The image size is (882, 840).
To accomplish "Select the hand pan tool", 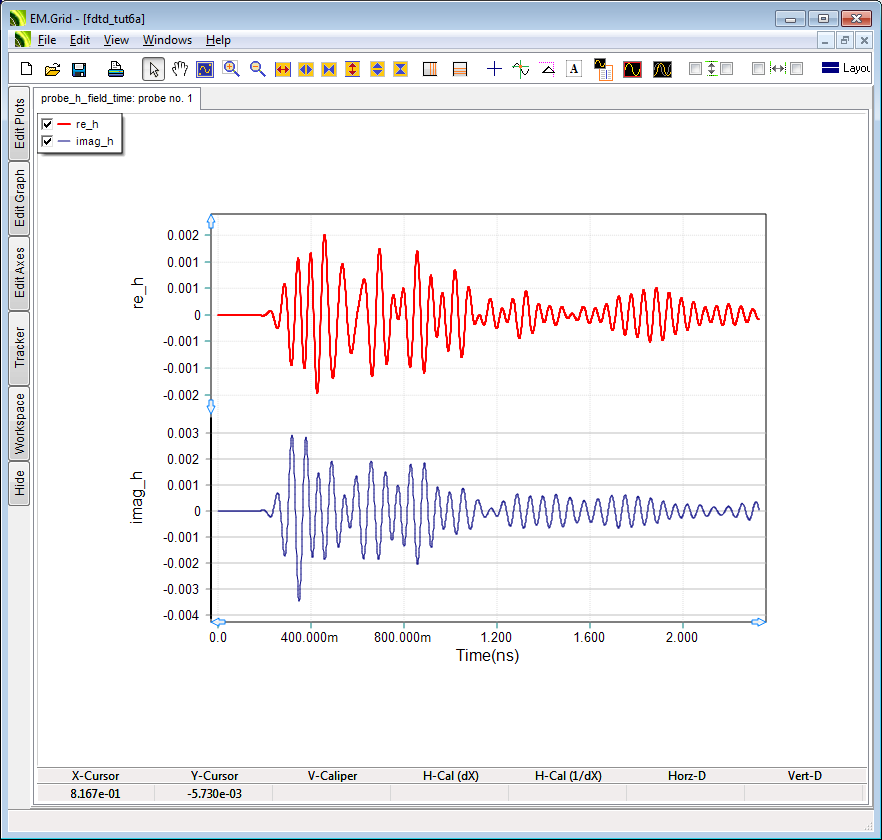I will [x=180, y=69].
